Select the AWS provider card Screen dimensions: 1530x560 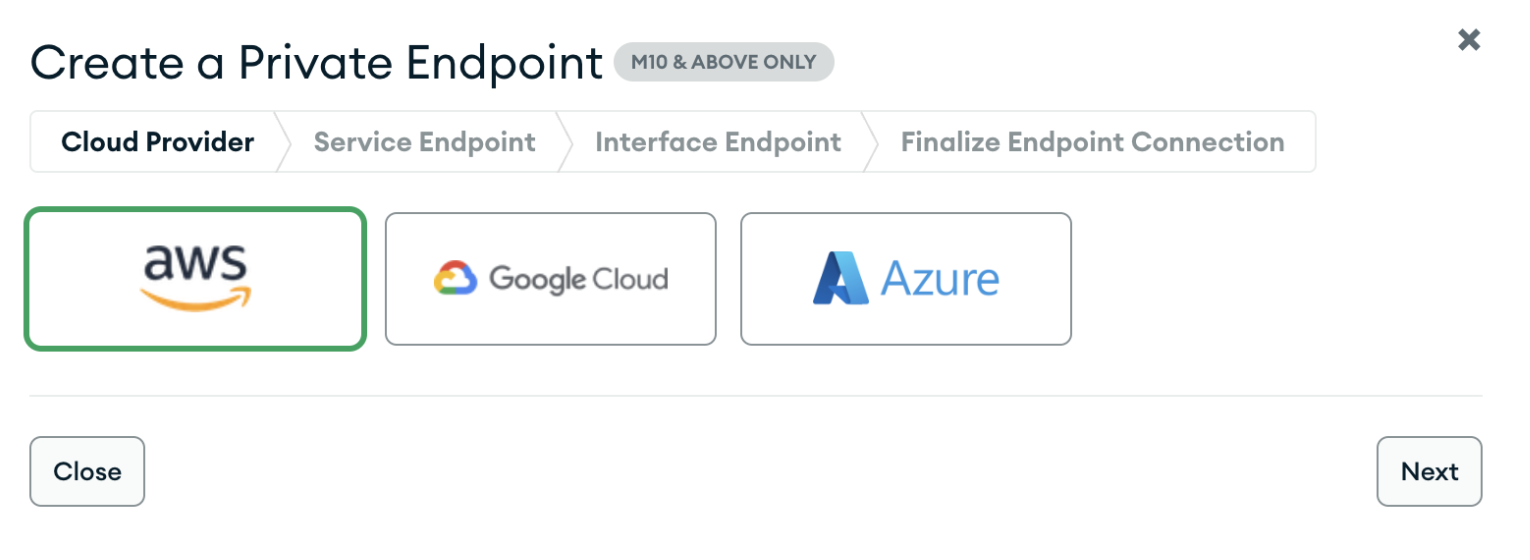coord(195,278)
